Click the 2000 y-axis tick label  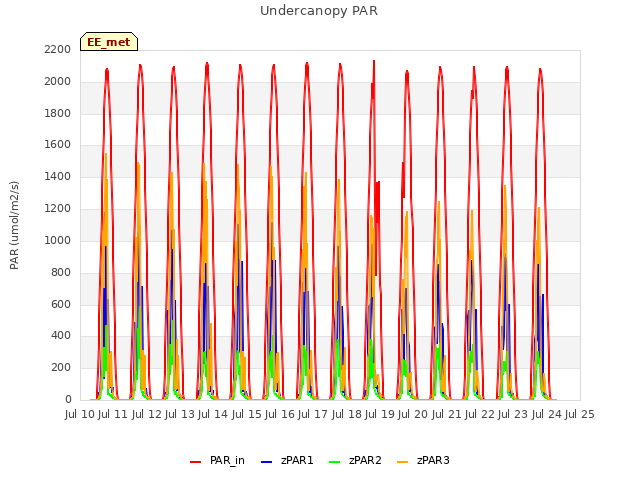58,82
